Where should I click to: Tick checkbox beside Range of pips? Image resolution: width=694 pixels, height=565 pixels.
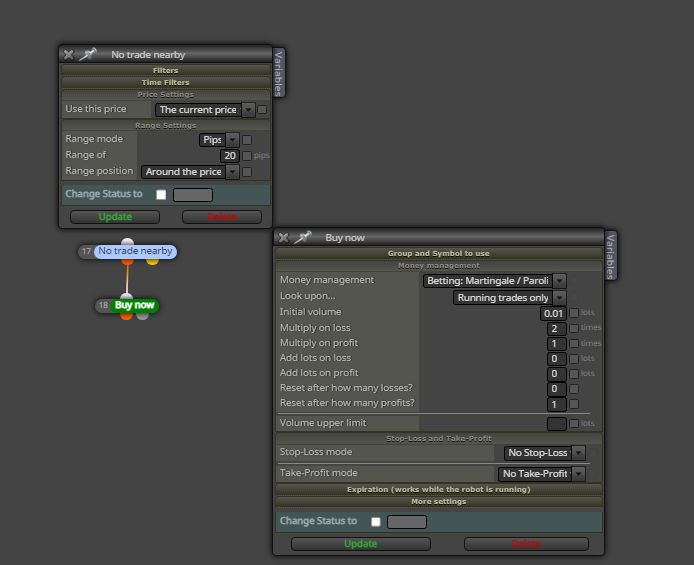pyautogui.click(x=247, y=156)
